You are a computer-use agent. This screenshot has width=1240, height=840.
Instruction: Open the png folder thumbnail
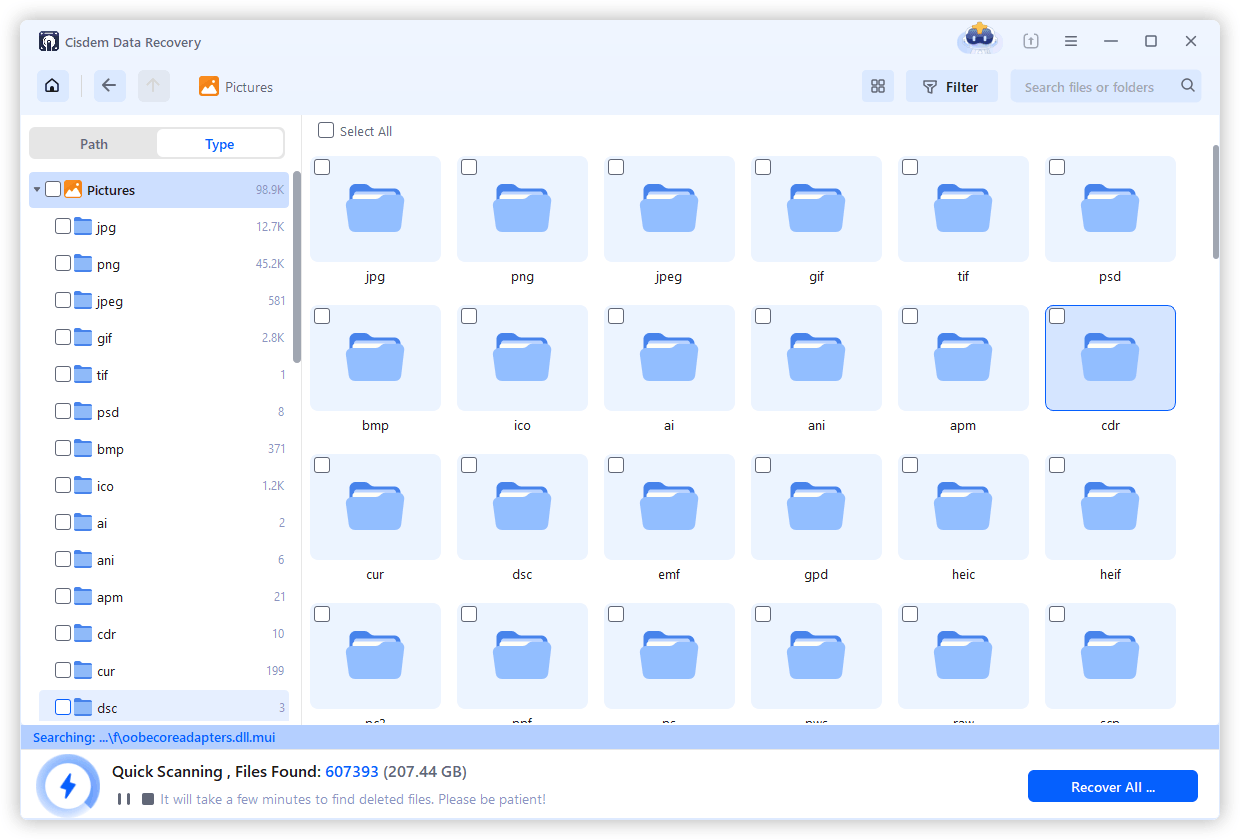pyautogui.click(x=522, y=208)
